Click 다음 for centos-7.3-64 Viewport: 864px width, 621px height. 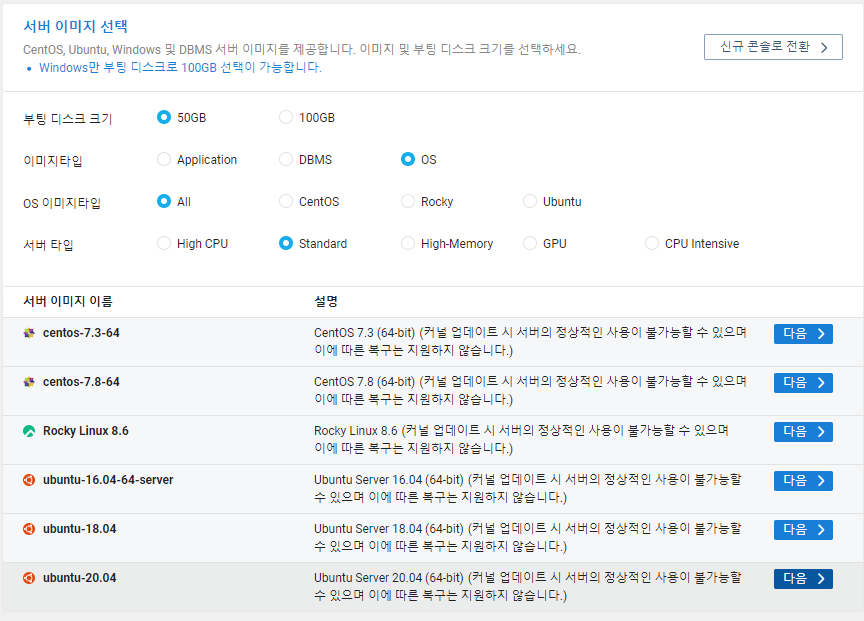[x=803, y=334]
